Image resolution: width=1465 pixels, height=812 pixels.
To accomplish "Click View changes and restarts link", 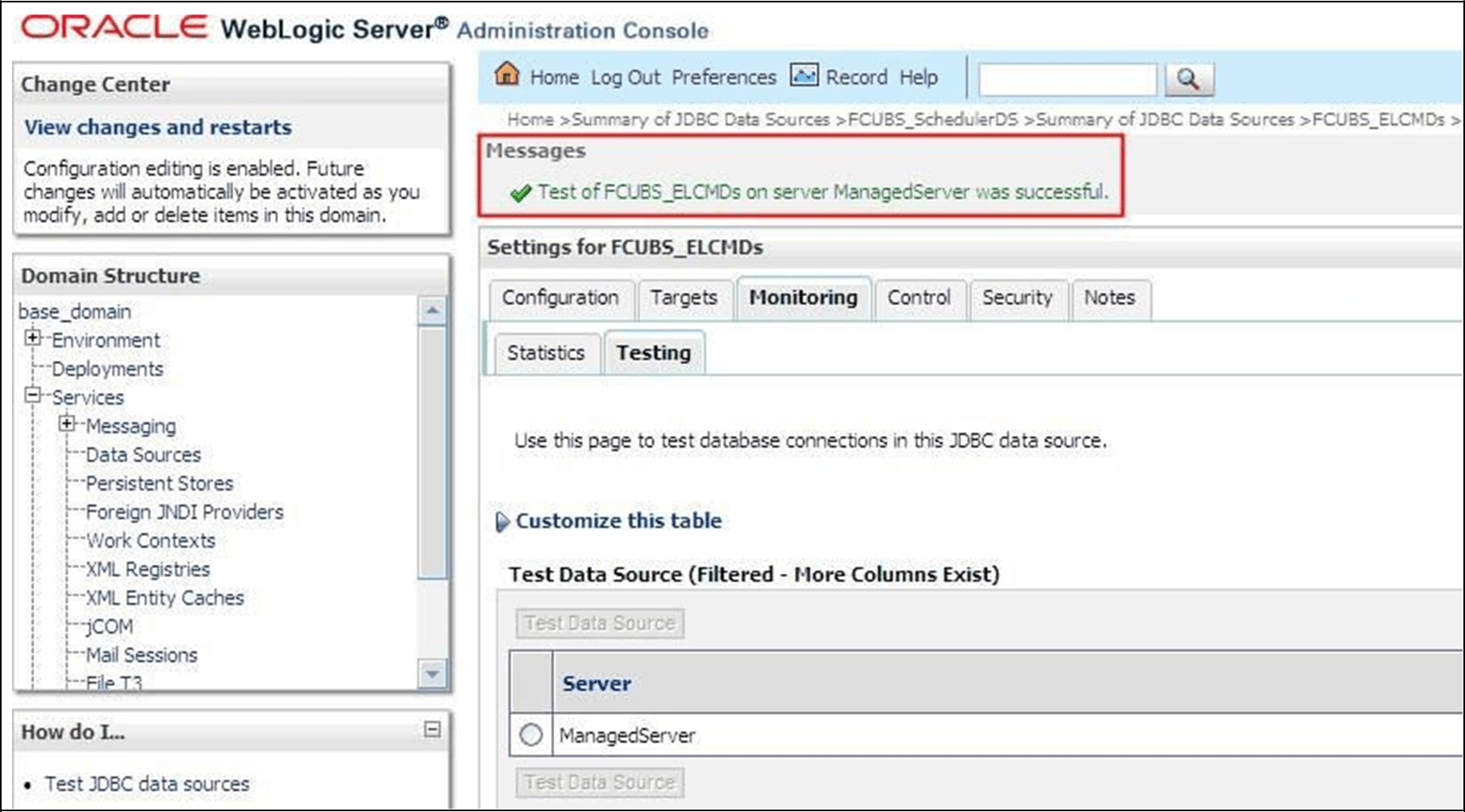I will coord(157,128).
